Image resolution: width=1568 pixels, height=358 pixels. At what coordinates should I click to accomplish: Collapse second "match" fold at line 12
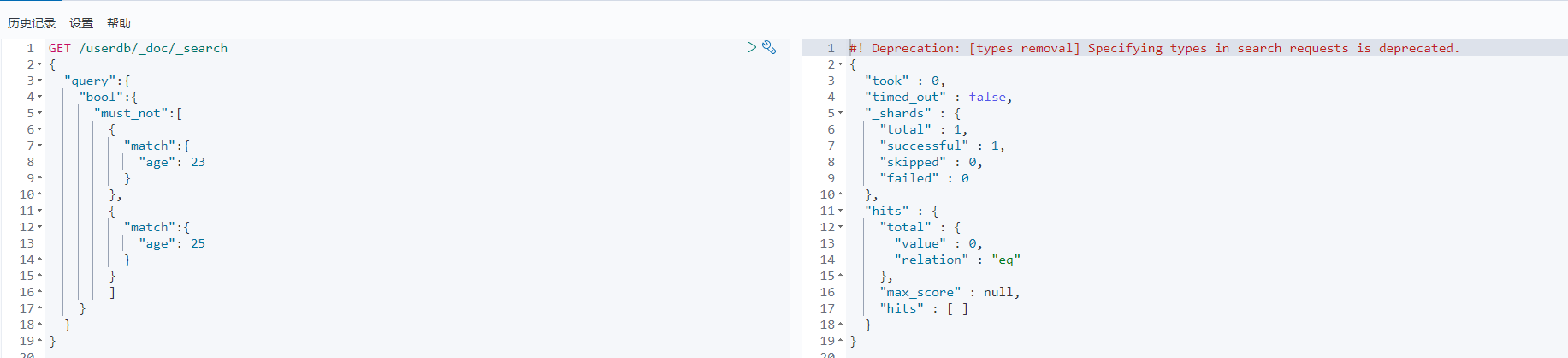pyautogui.click(x=39, y=227)
